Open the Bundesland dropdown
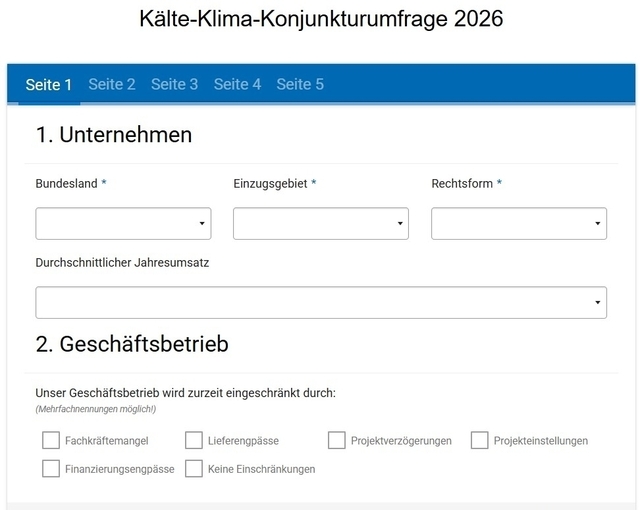This screenshot has width=640, height=510. pyautogui.click(x=123, y=224)
